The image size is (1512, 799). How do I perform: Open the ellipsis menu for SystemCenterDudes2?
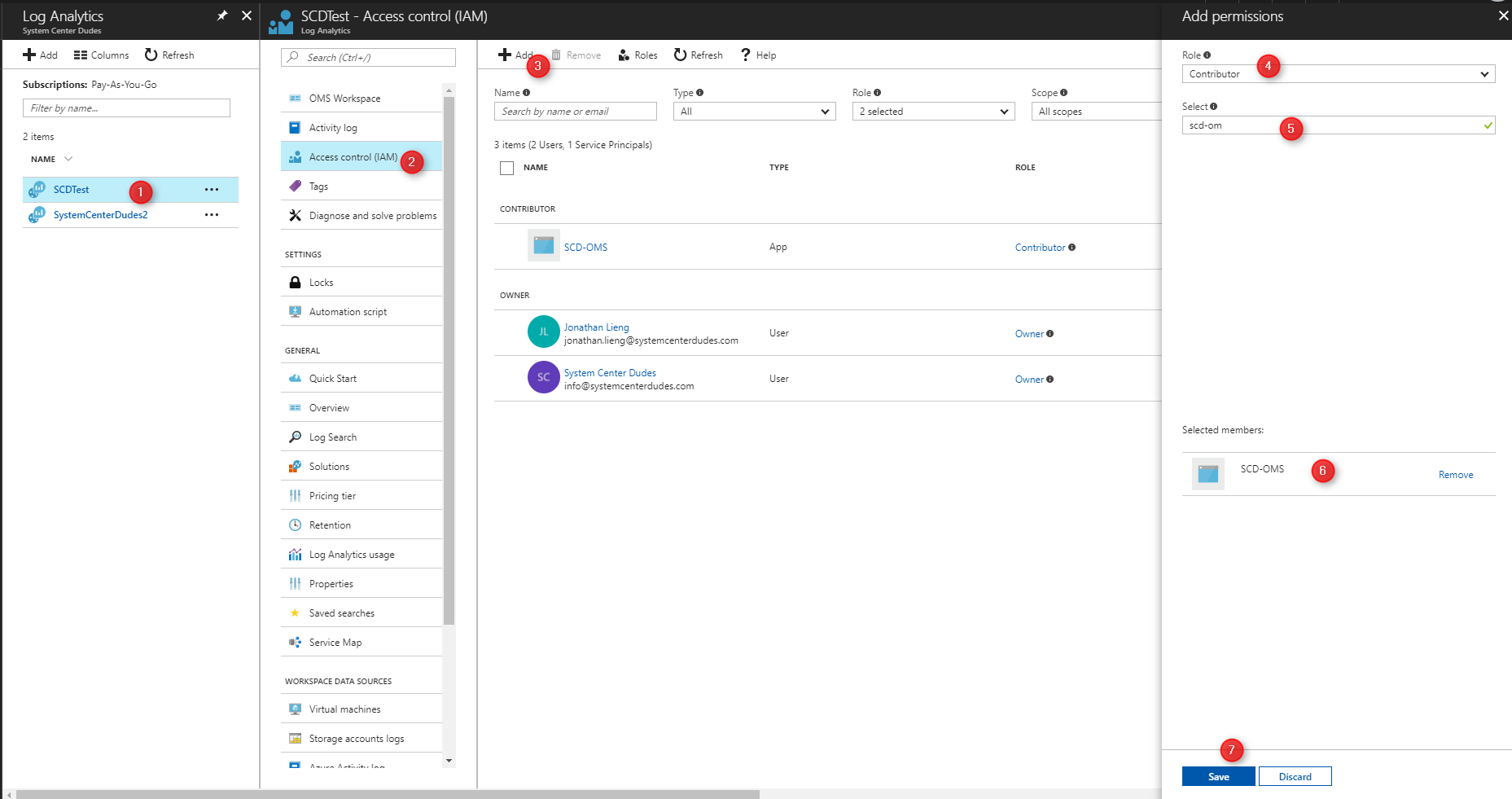[212, 215]
